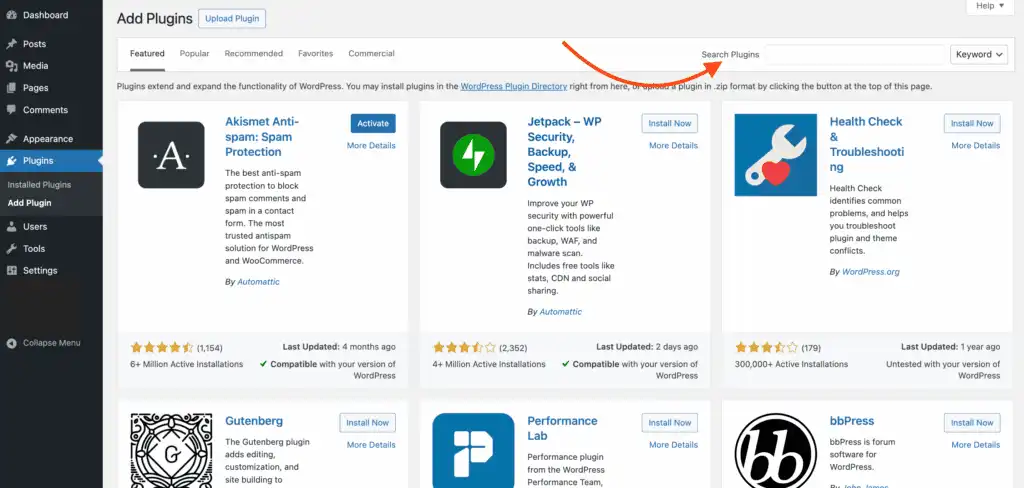Open the Media library menu item
This screenshot has width=1024, height=488.
coord(35,66)
